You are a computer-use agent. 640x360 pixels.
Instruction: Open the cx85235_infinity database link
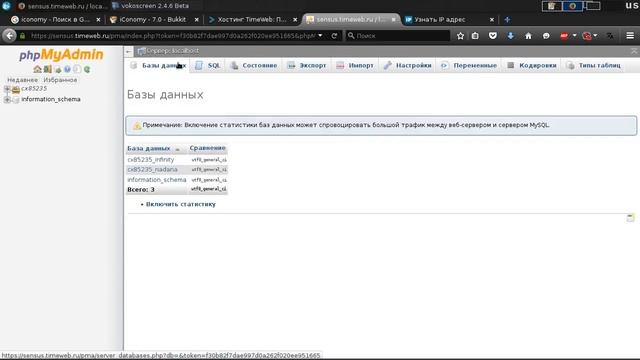click(151, 160)
